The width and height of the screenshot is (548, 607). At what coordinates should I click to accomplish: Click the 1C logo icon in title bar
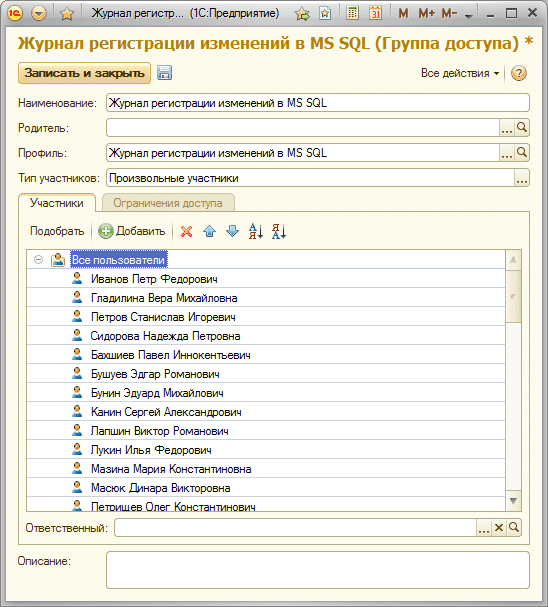coord(15,14)
